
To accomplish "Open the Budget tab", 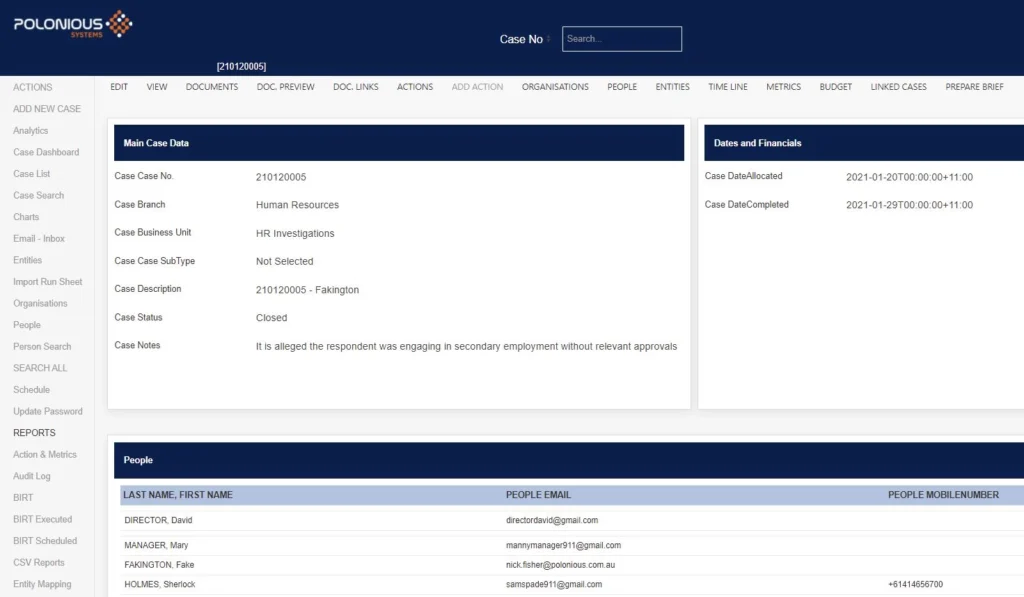I will 835,87.
